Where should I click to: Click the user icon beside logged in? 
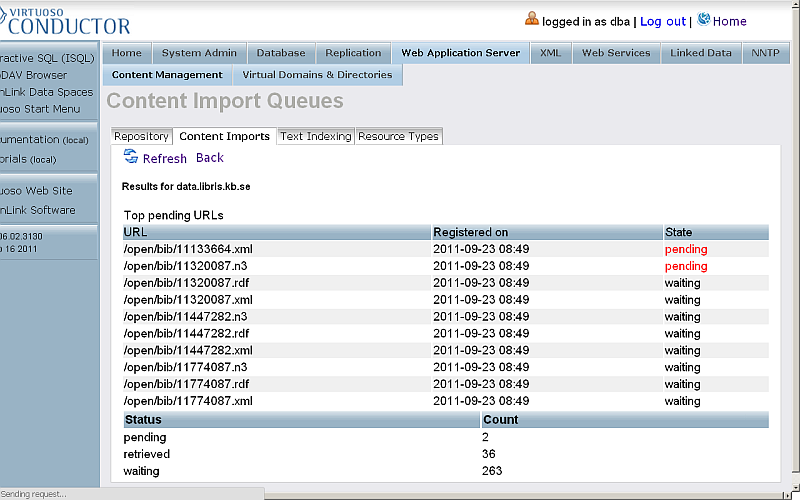[x=531, y=19]
